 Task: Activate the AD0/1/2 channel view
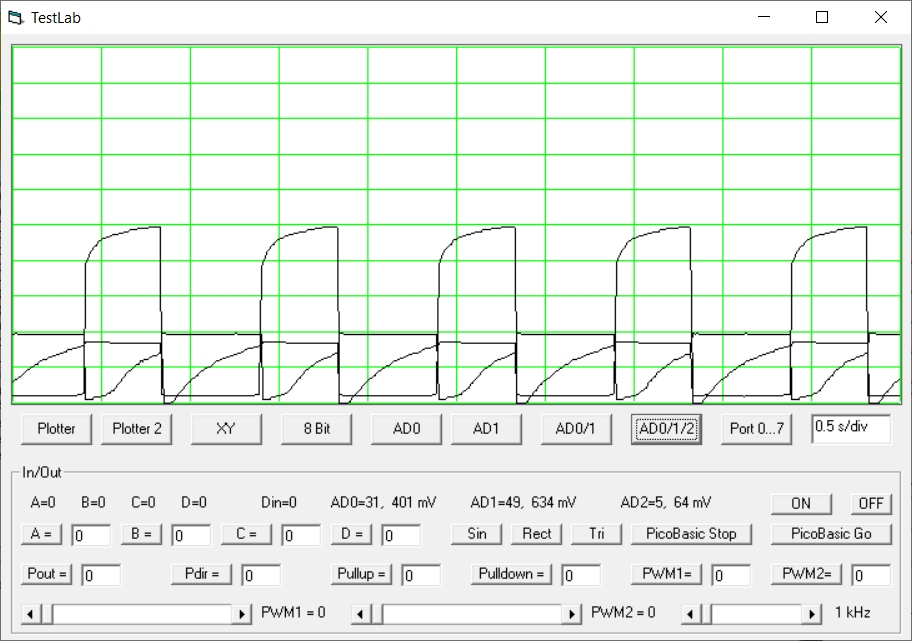coord(667,428)
